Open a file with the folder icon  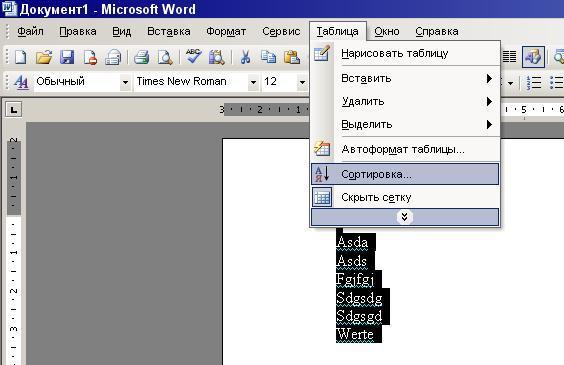point(44,57)
